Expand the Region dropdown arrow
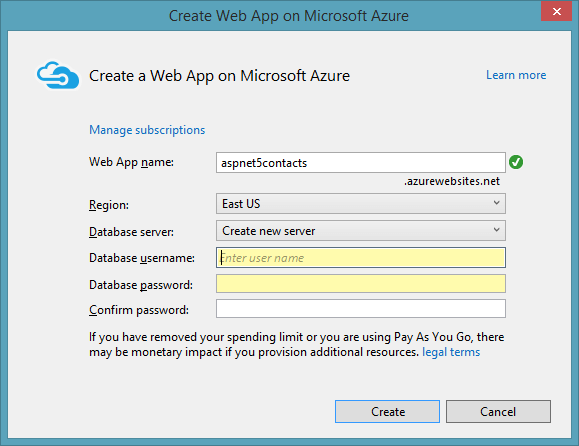The width and height of the screenshot is (579, 446). click(x=497, y=203)
